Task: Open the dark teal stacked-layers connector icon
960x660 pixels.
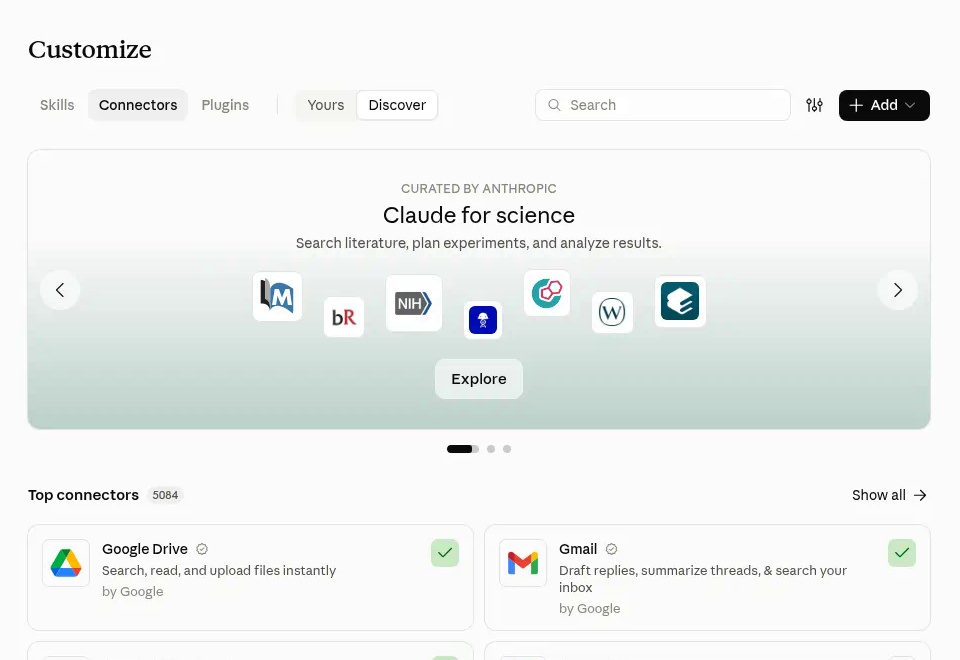Action: pos(680,301)
